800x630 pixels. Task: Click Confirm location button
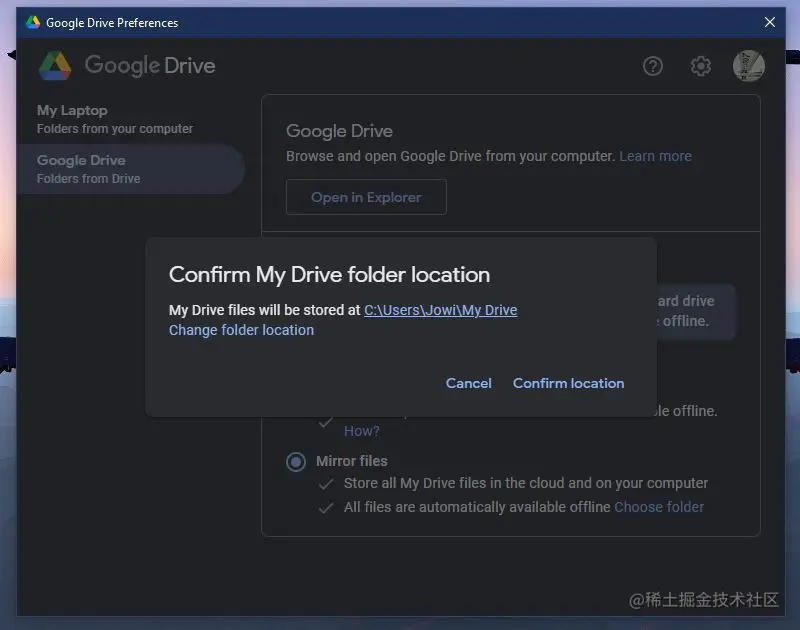coord(568,383)
